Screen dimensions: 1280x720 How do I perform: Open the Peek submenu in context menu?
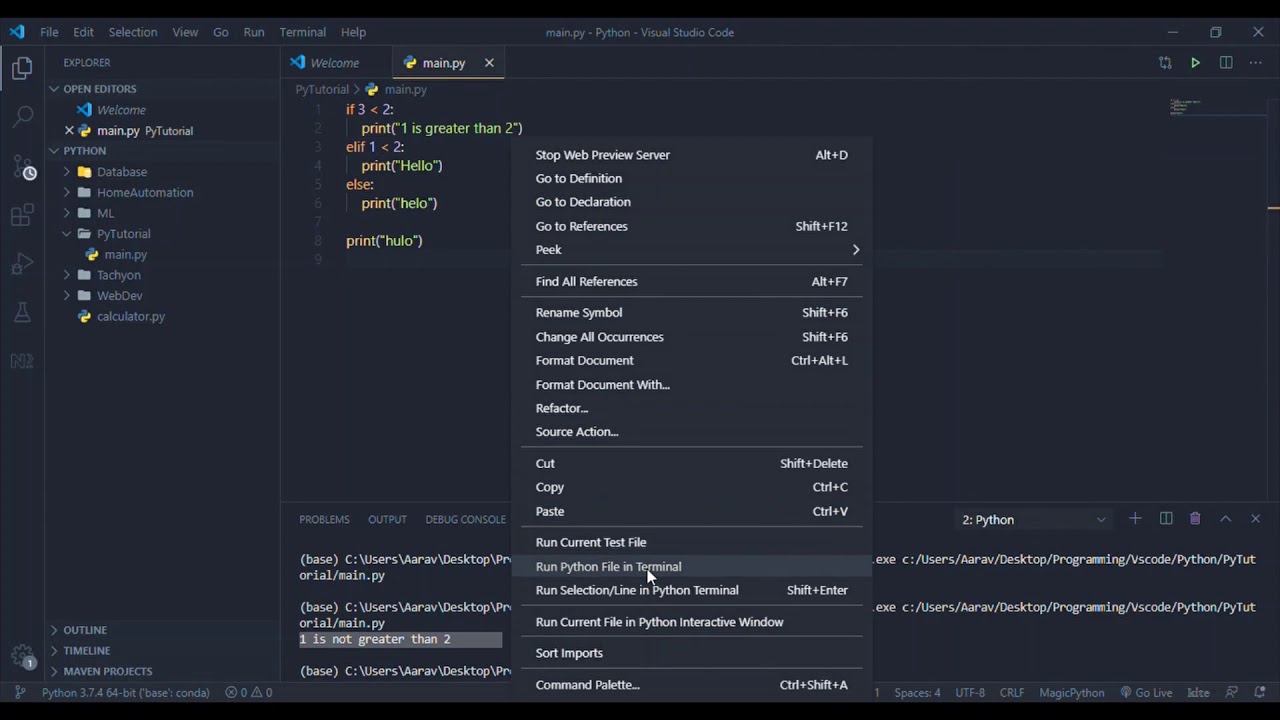pyautogui.click(x=691, y=250)
